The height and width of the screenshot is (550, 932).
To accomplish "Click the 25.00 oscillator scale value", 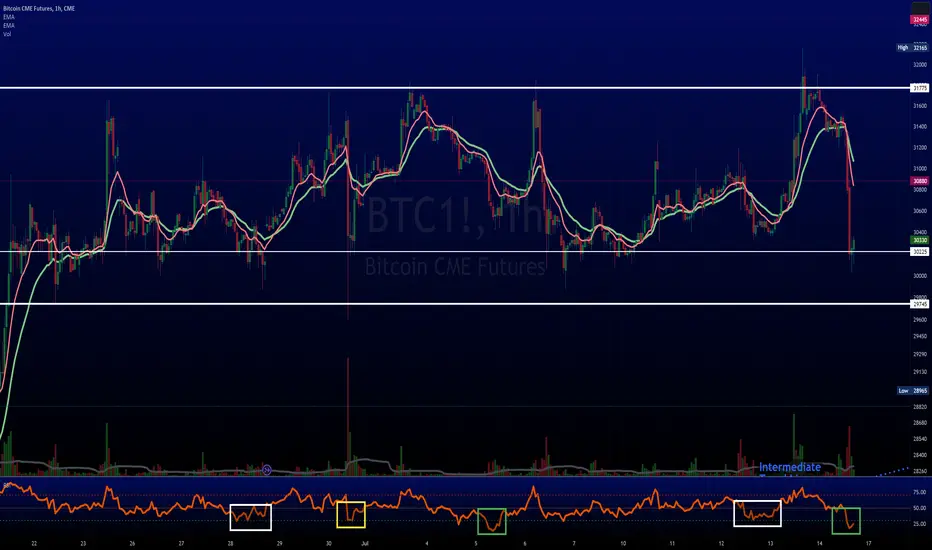I will pos(920,524).
